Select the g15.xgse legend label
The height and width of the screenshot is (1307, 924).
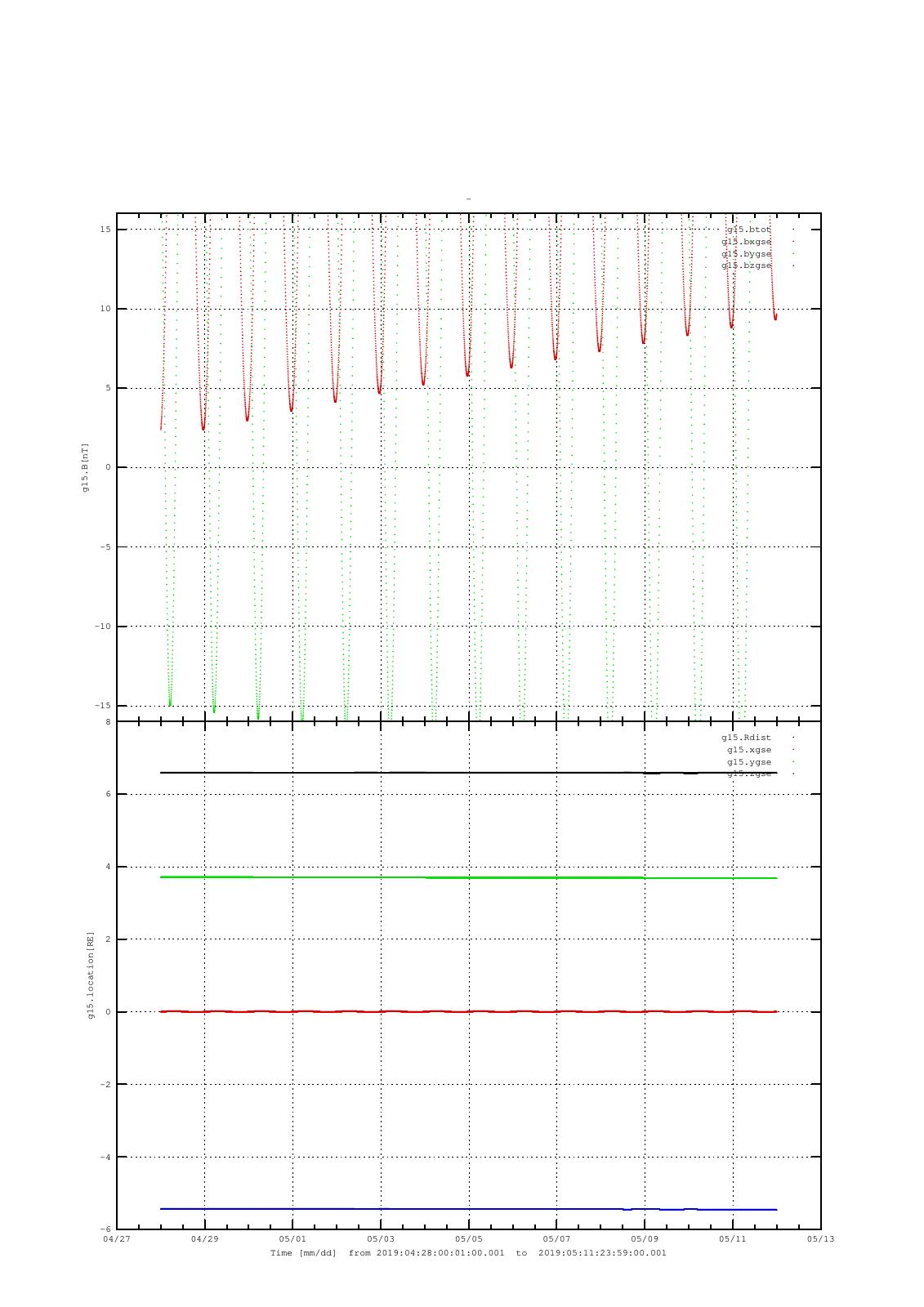[x=748, y=750]
